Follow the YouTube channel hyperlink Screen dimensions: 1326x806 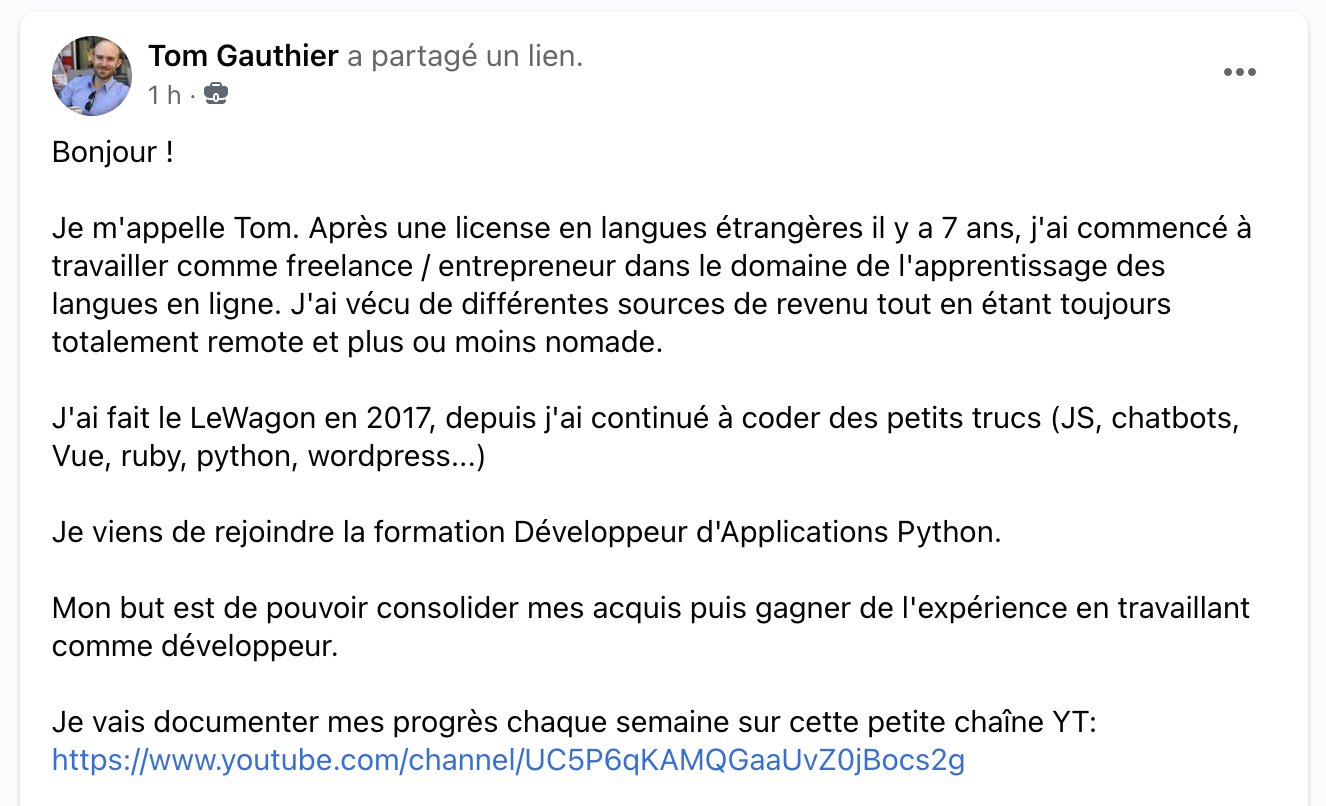click(x=506, y=760)
